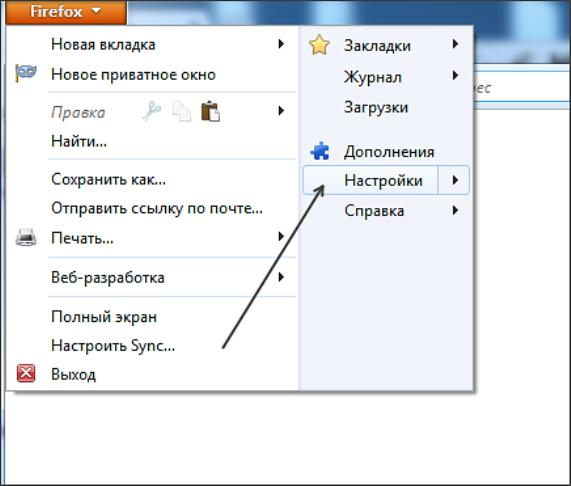This screenshot has height=486, width=571.
Task: Click the Cut scissors icon
Action: click(x=152, y=111)
